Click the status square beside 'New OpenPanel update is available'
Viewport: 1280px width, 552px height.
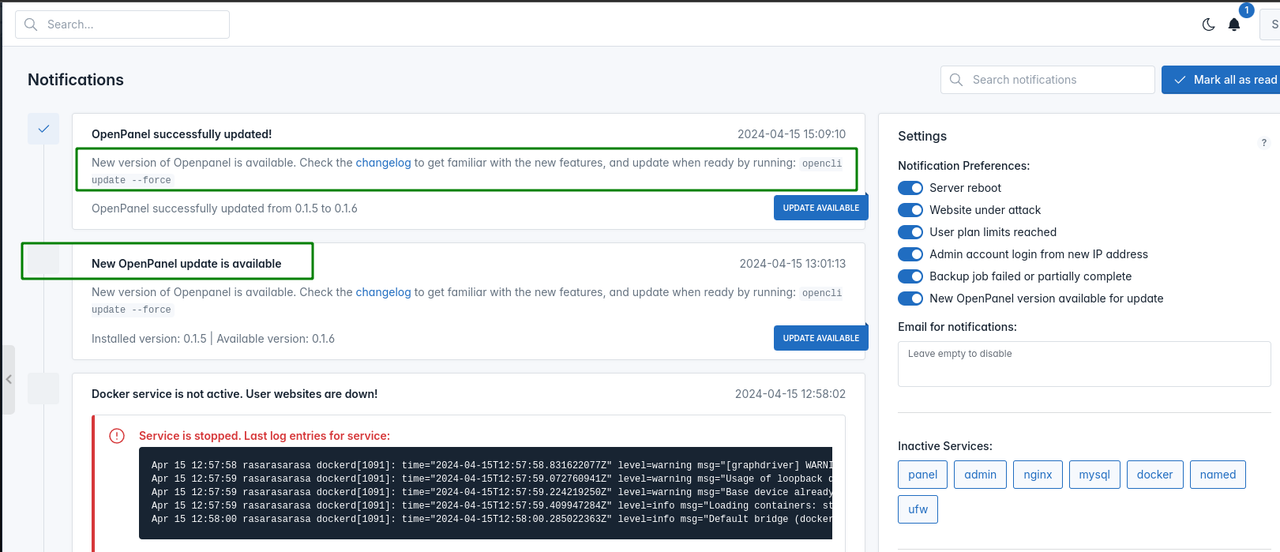point(43,260)
